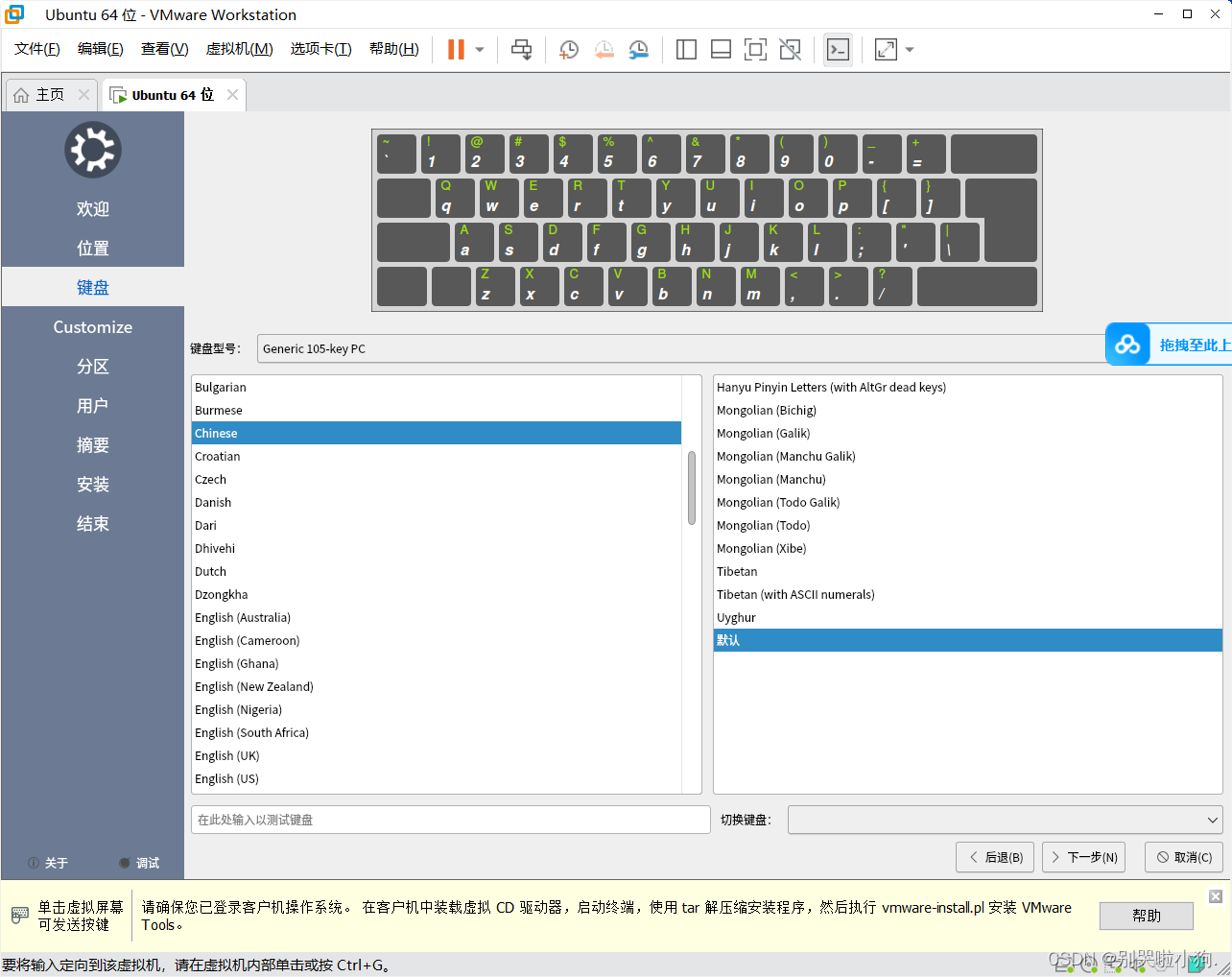Select the Customize installer step
This screenshot has height=977, width=1232.
(93, 326)
